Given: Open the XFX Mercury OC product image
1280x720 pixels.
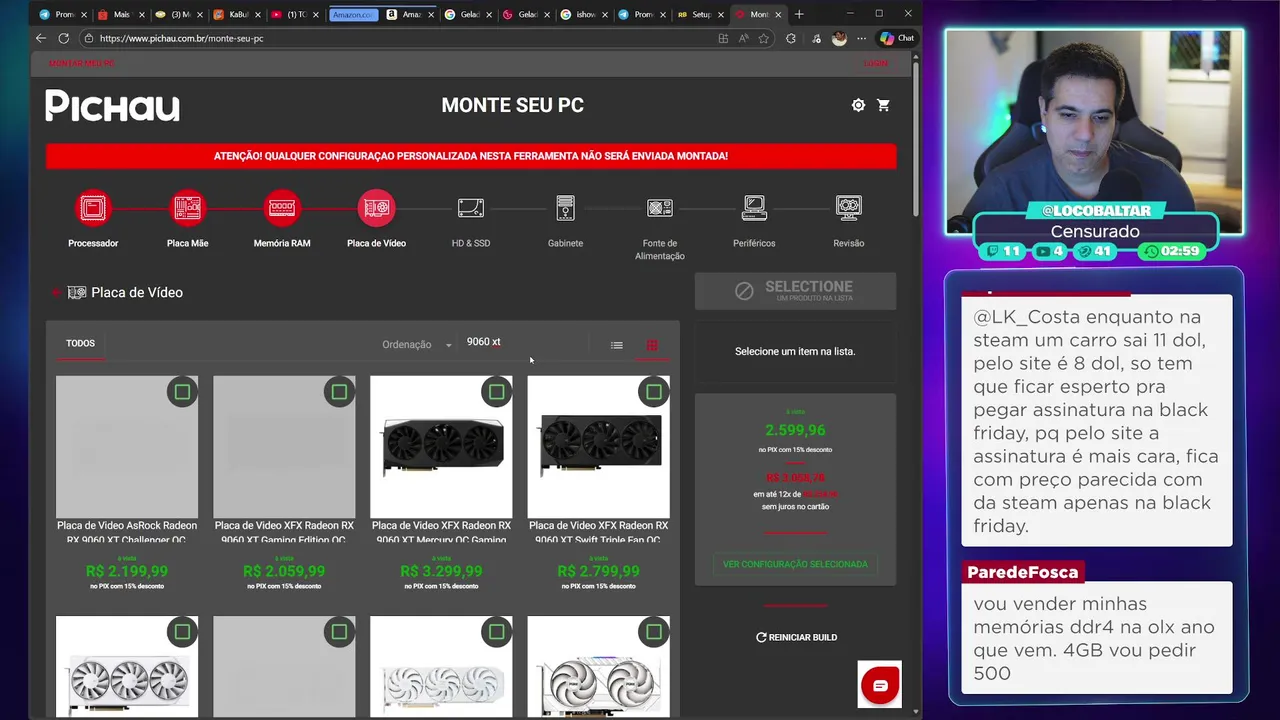Looking at the screenshot, I should 441,446.
